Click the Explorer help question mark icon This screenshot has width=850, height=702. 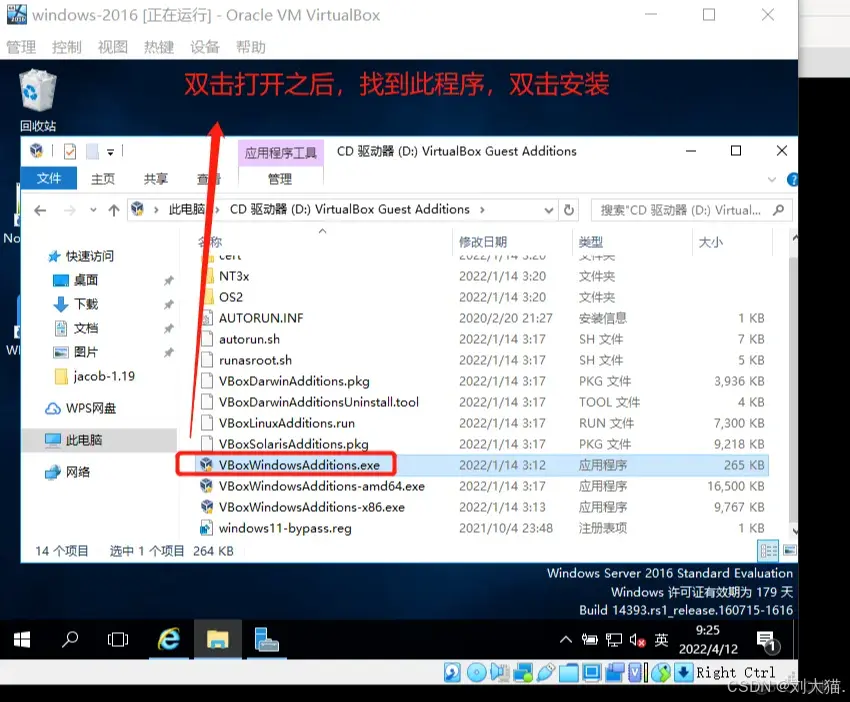pos(792,179)
